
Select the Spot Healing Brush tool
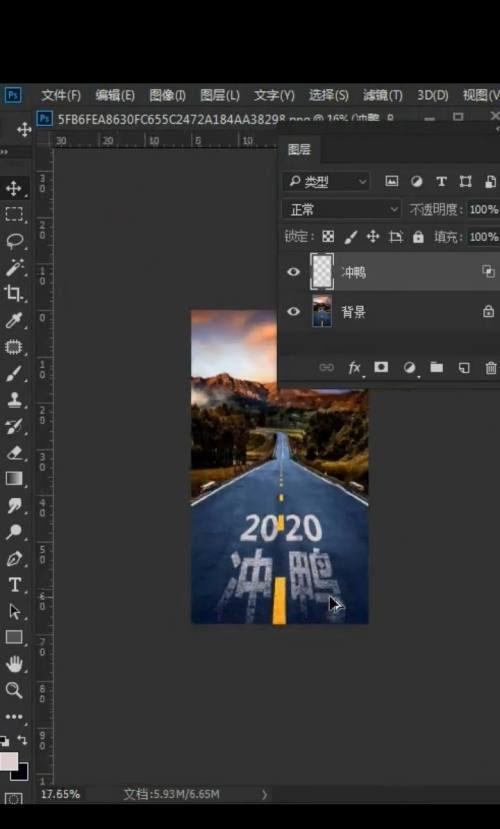[x=14, y=347]
